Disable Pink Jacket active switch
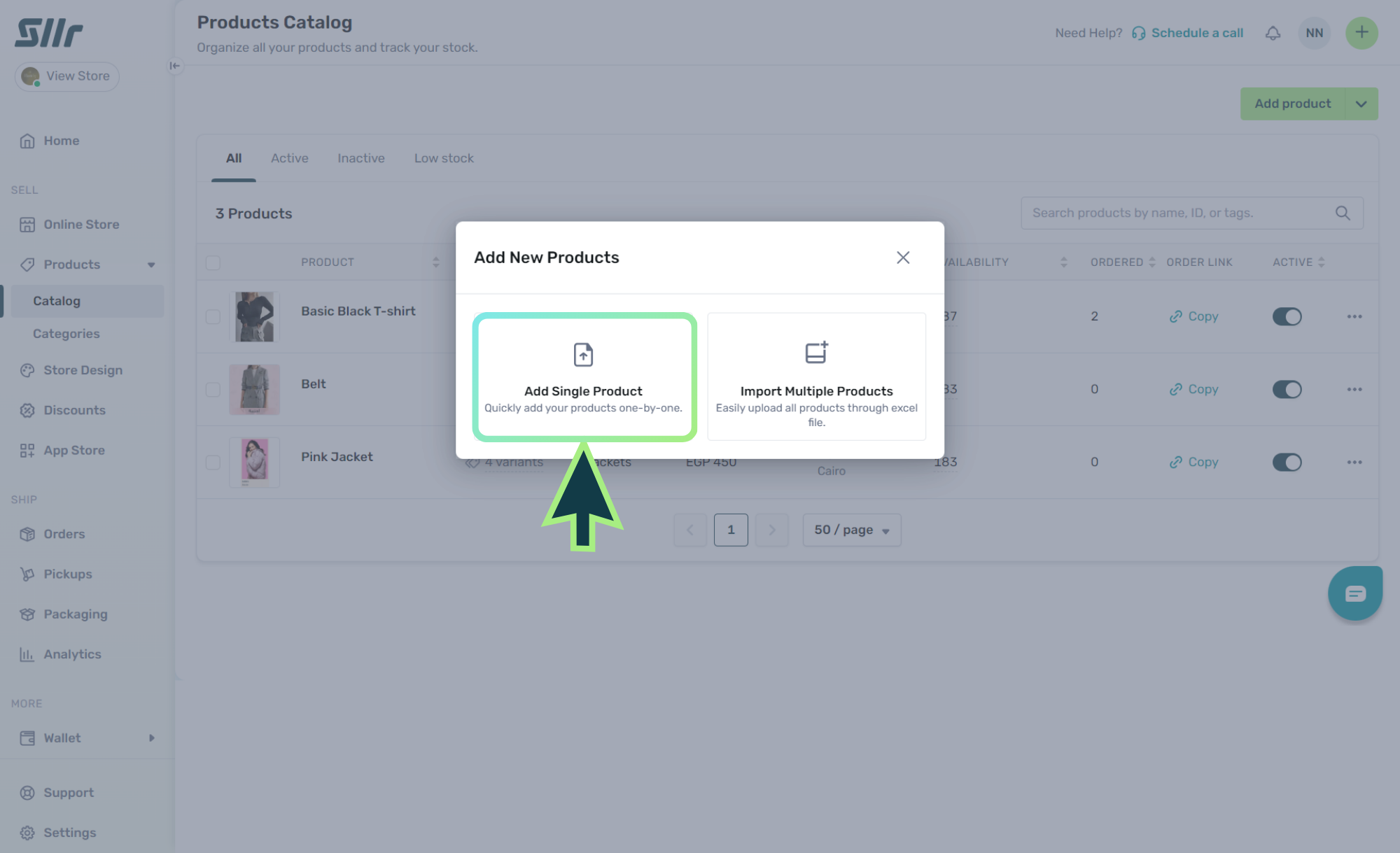 coord(1287,463)
